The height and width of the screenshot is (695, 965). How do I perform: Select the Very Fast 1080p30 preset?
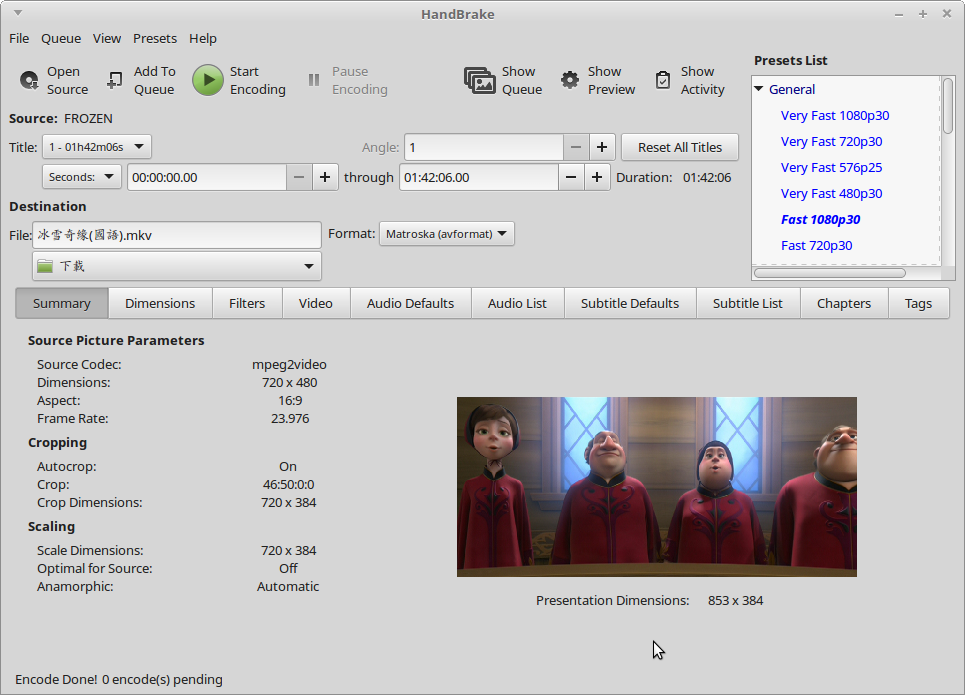(835, 116)
